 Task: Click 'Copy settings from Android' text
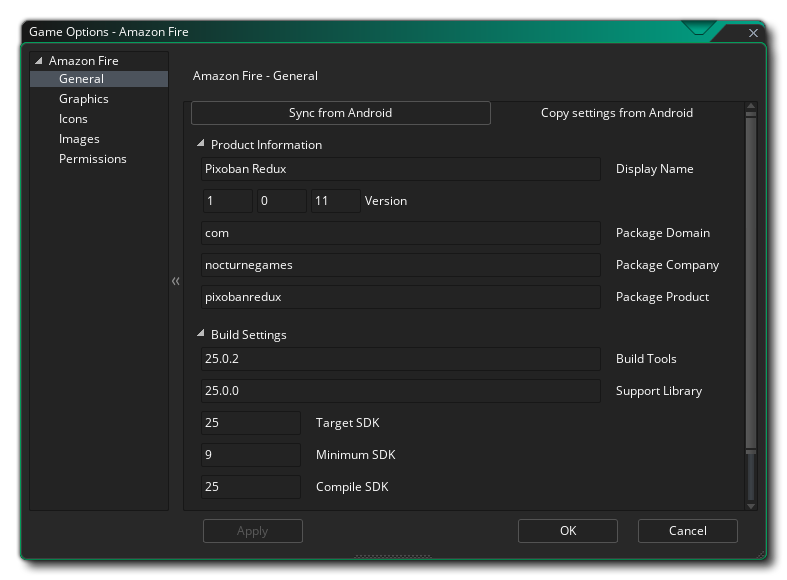point(617,113)
